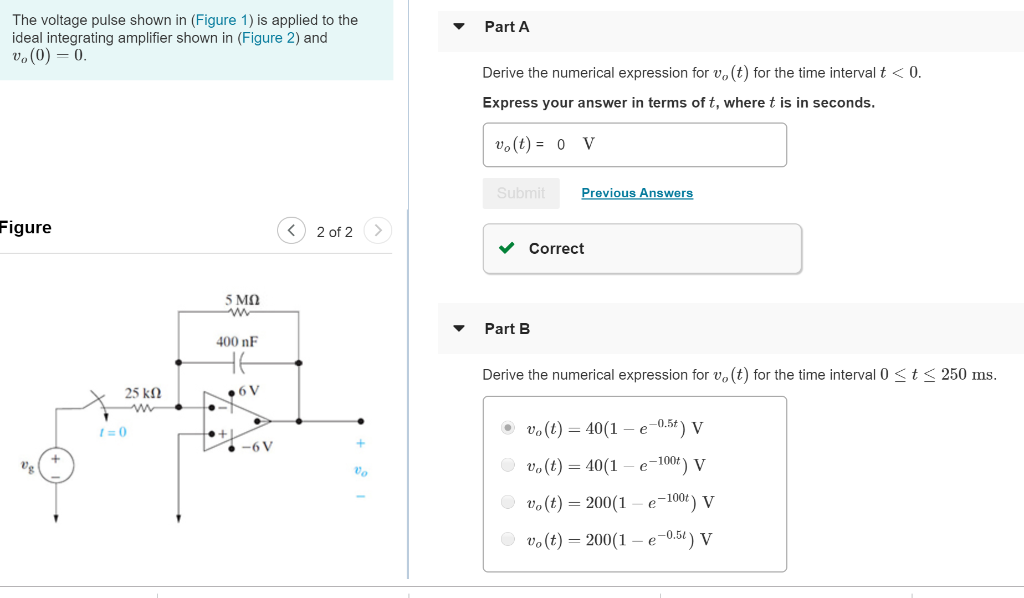This screenshot has width=1024, height=598.
Task: Click the previous figure arrow
Action: point(291,230)
